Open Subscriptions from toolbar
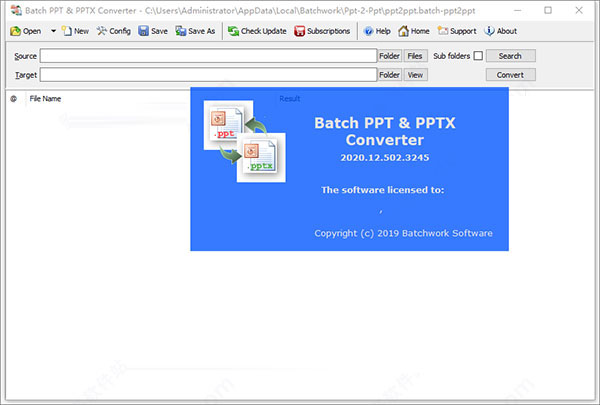 pyautogui.click(x=322, y=31)
